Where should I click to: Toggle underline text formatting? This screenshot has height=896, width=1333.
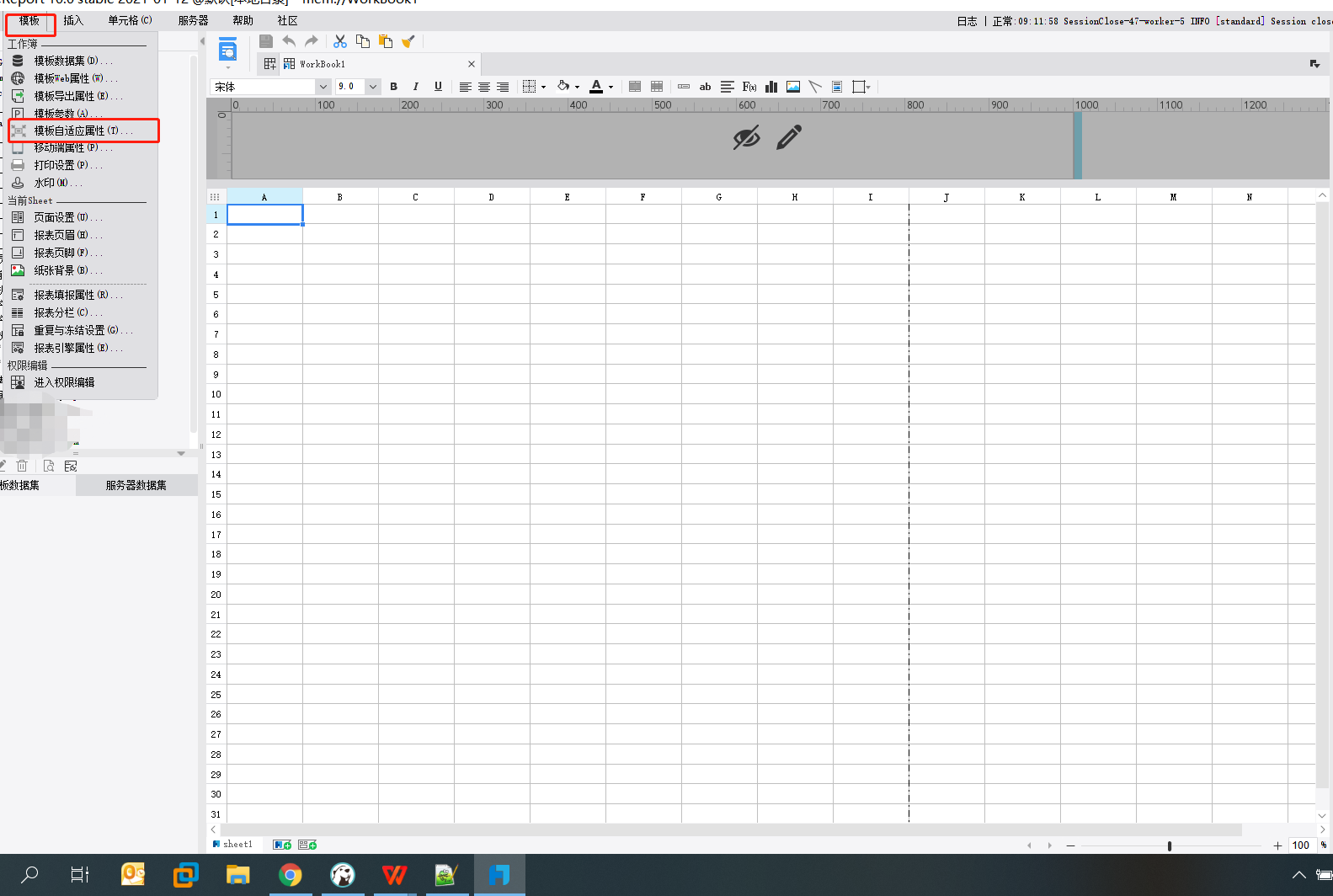click(438, 87)
